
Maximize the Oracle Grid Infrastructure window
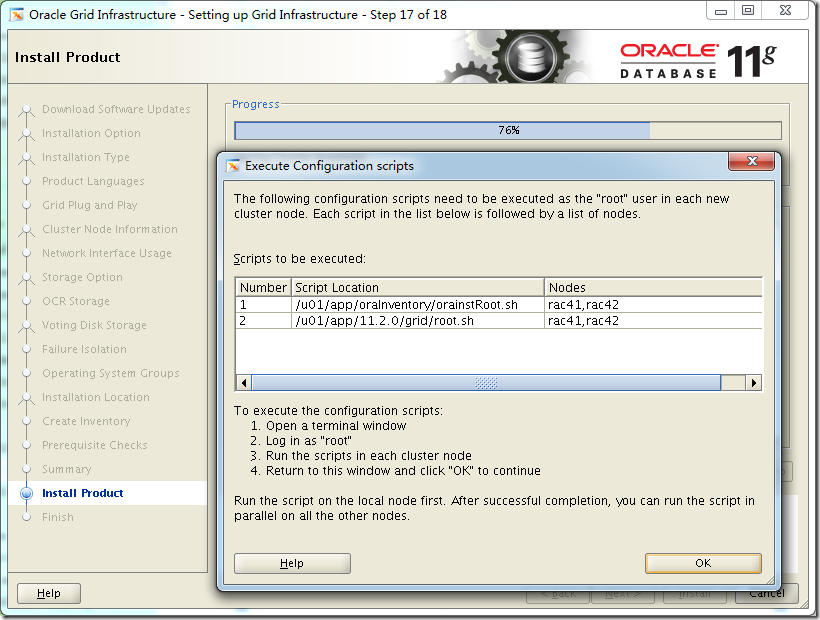tap(748, 10)
